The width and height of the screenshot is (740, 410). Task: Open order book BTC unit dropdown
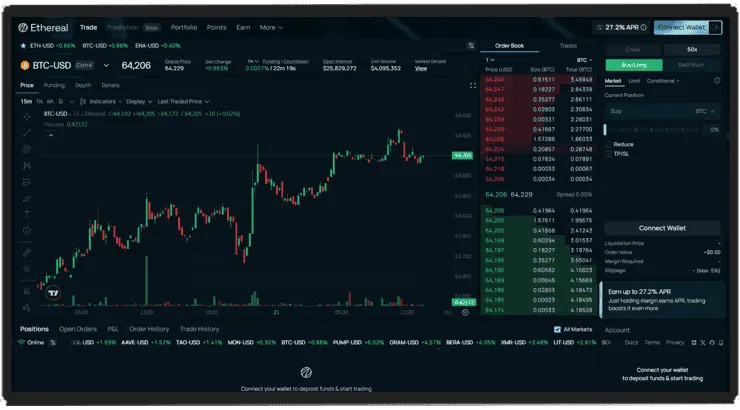(584, 60)
